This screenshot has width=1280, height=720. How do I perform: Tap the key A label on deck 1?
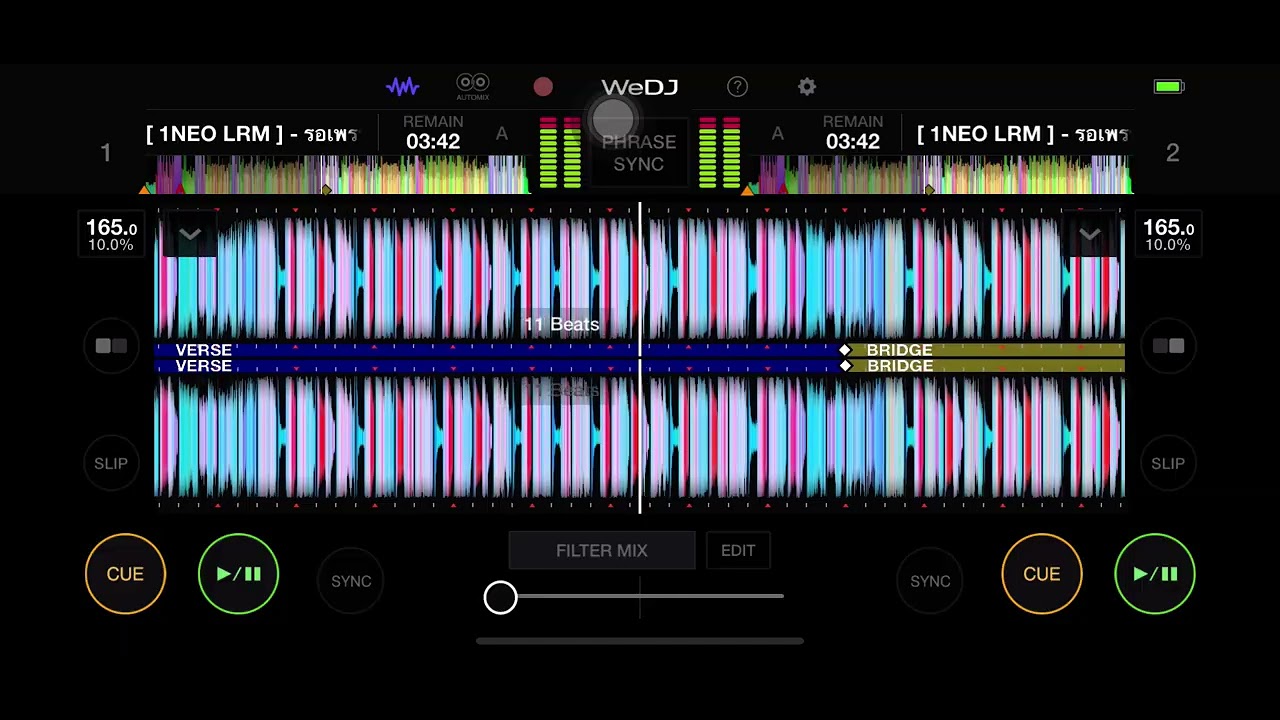click(x=502, y=134)
